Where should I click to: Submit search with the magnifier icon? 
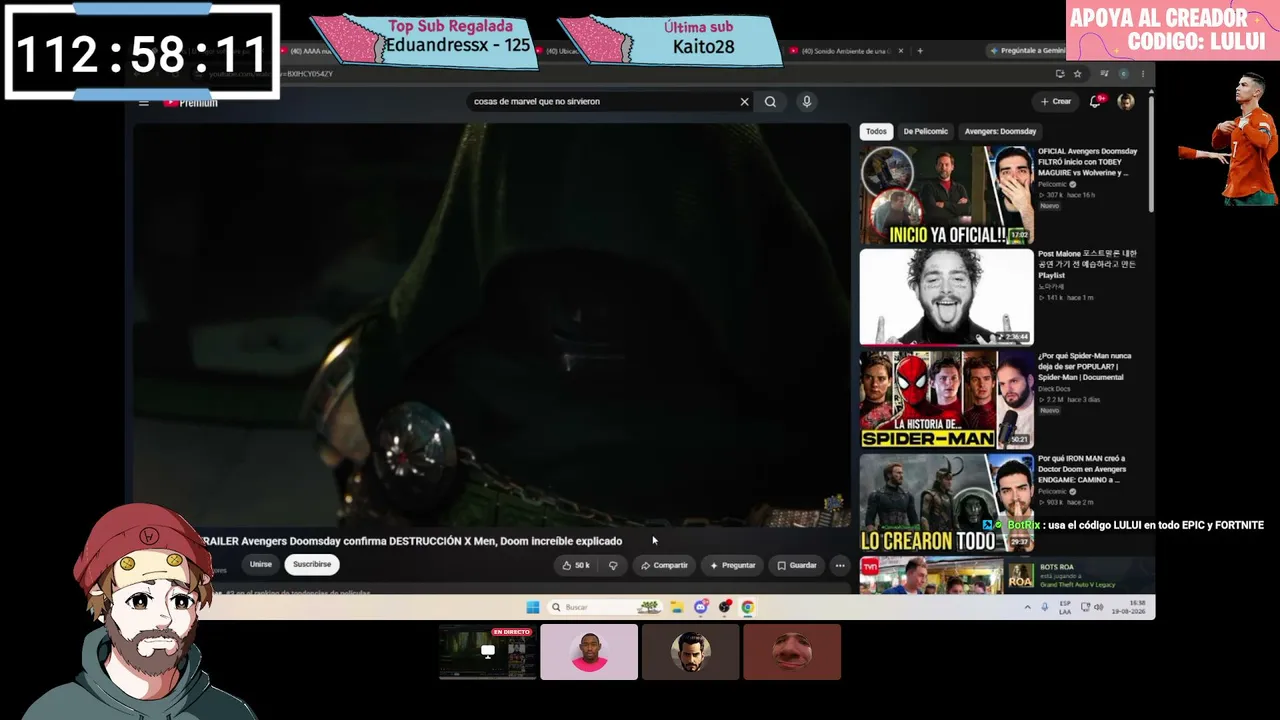click(770, 101)
